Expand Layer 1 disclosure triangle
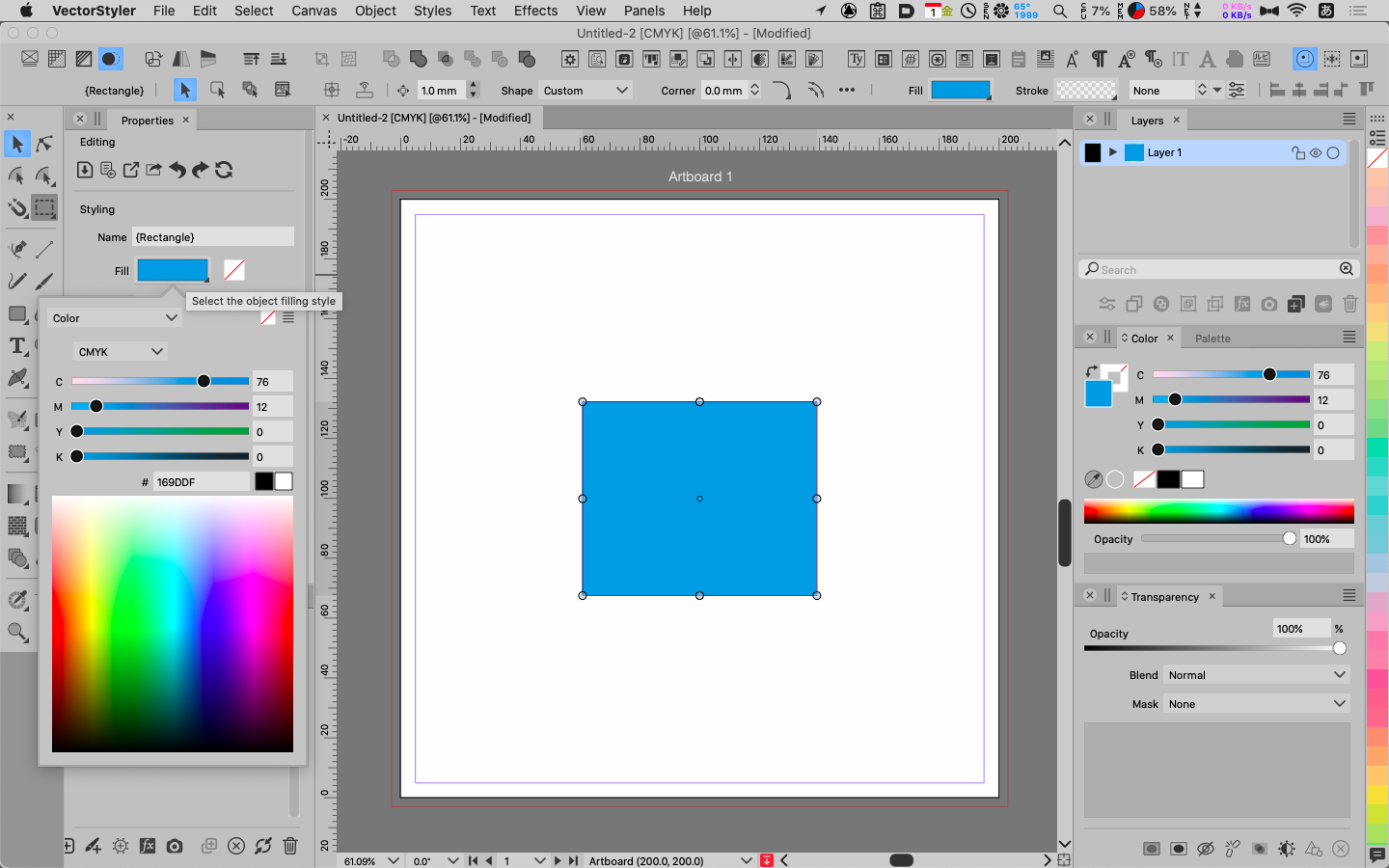The height and width of the screenshot is (868, 1389). [x=1113, y=152]
